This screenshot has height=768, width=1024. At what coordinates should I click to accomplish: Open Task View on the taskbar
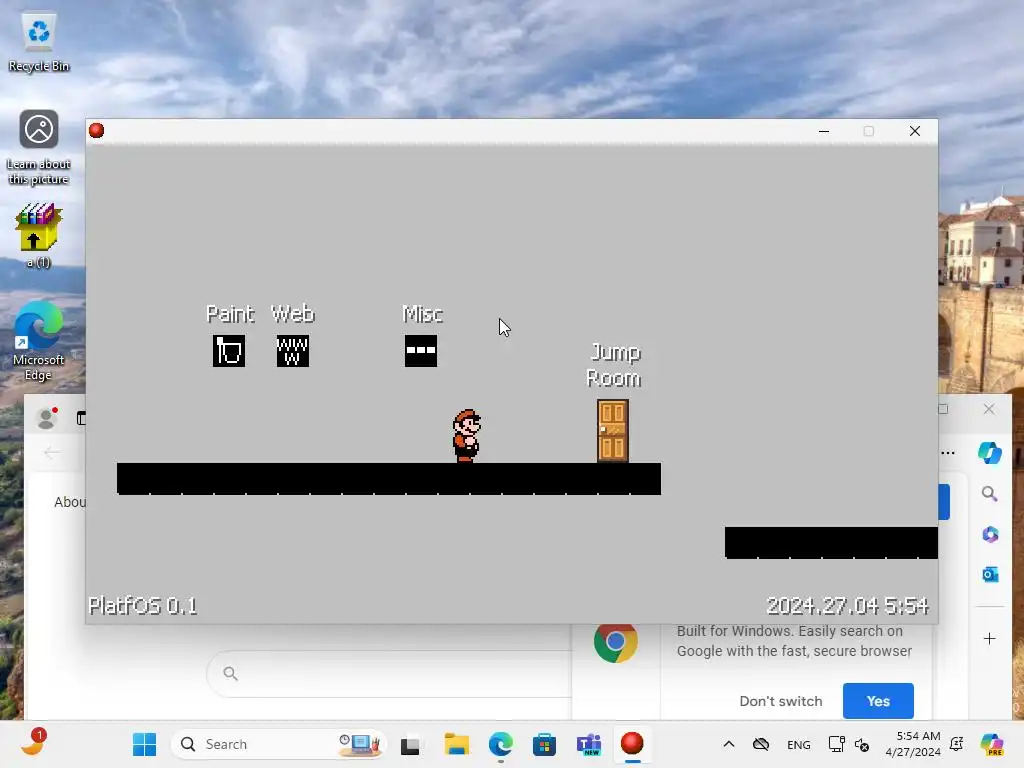[410, 744]
